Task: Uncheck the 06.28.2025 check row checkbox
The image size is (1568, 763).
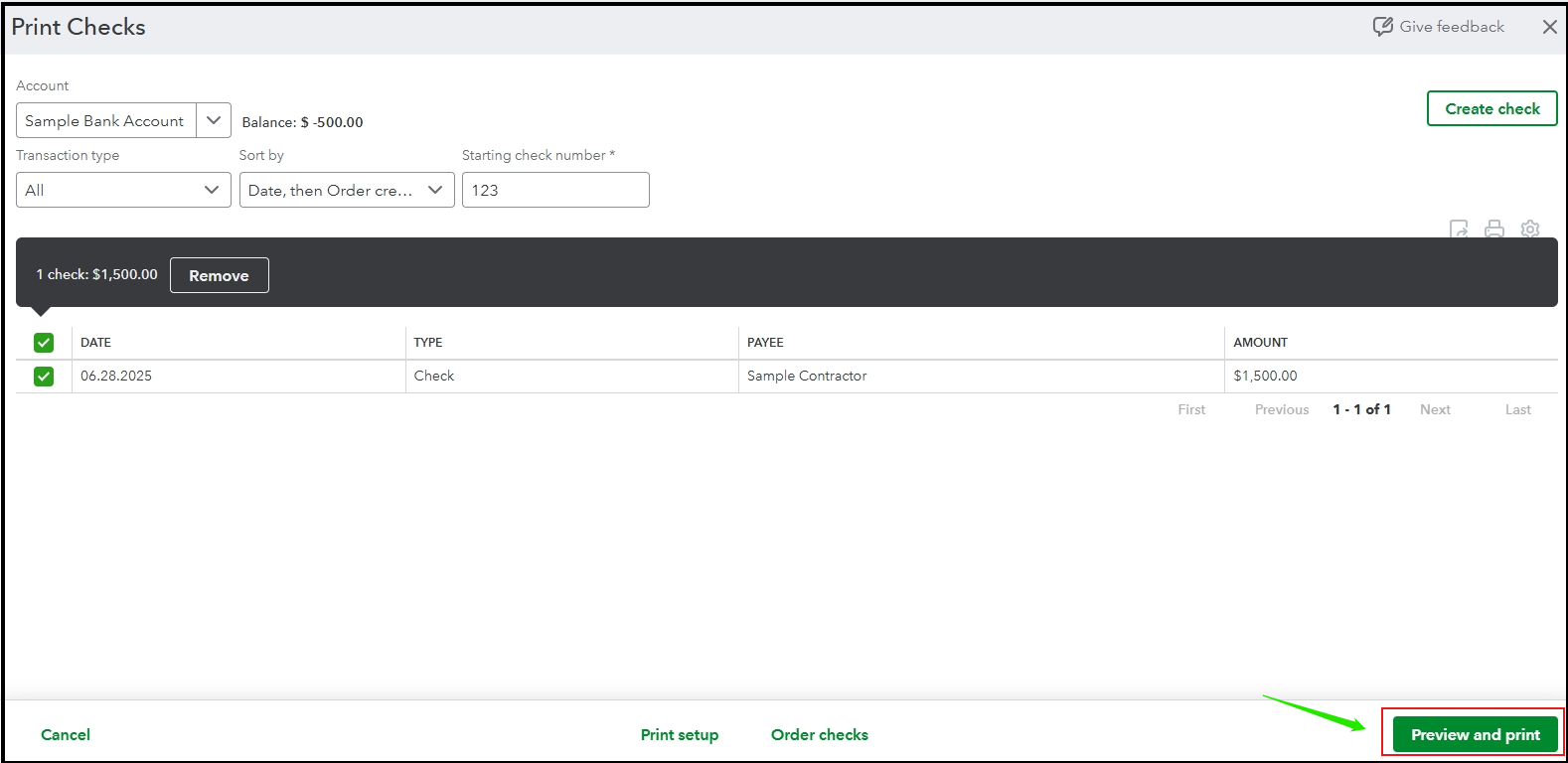Action: 44,377
